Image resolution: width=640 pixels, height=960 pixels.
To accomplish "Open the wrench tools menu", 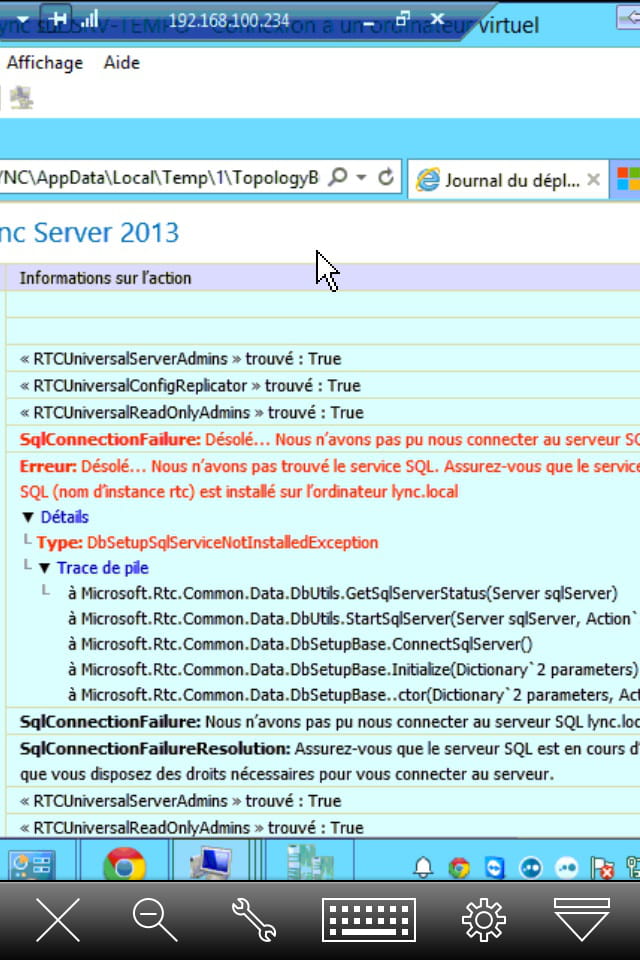I will pyautogui.click(x=254, y=919).
